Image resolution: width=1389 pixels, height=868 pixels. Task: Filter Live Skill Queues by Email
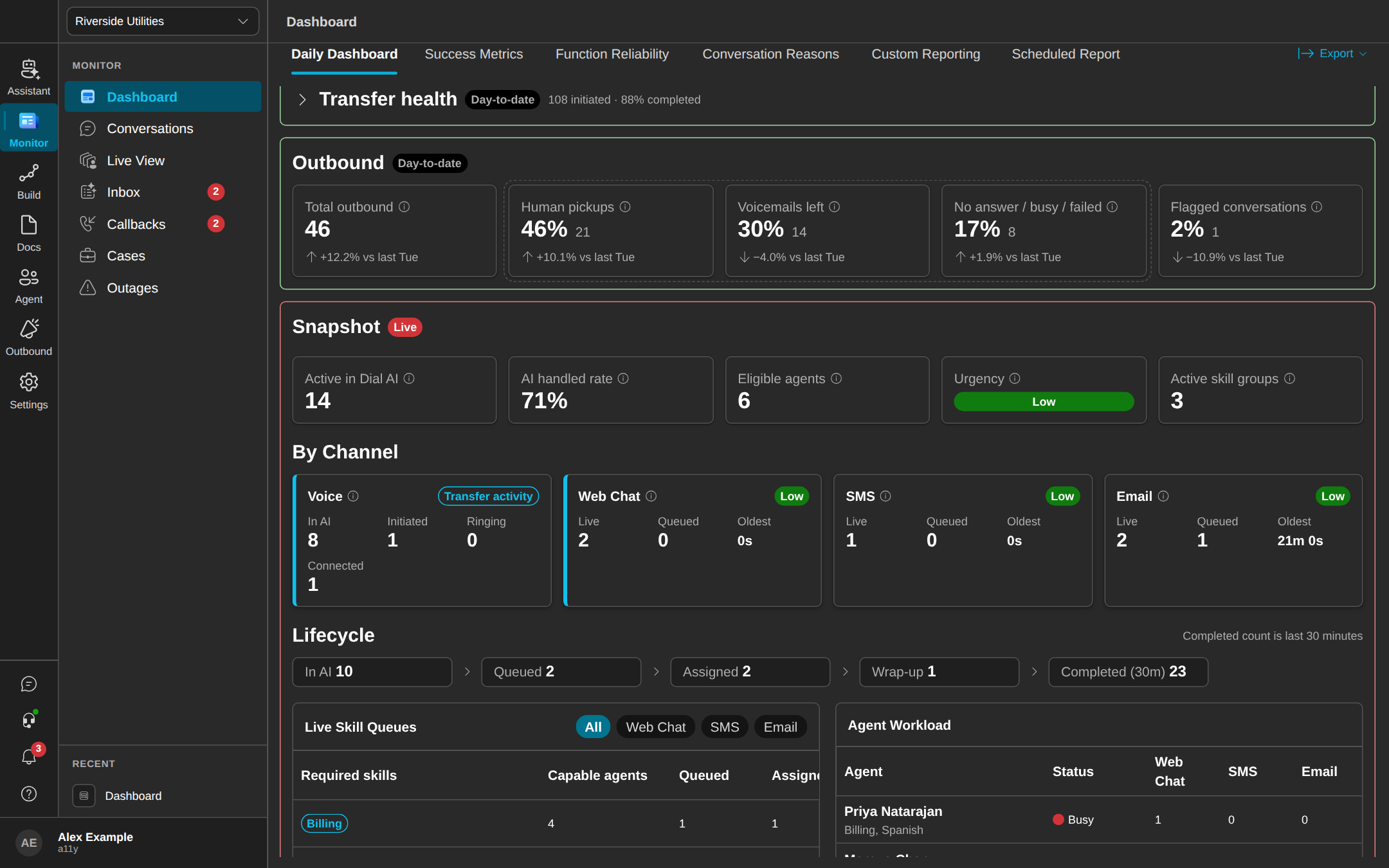(x=781, y=727)
